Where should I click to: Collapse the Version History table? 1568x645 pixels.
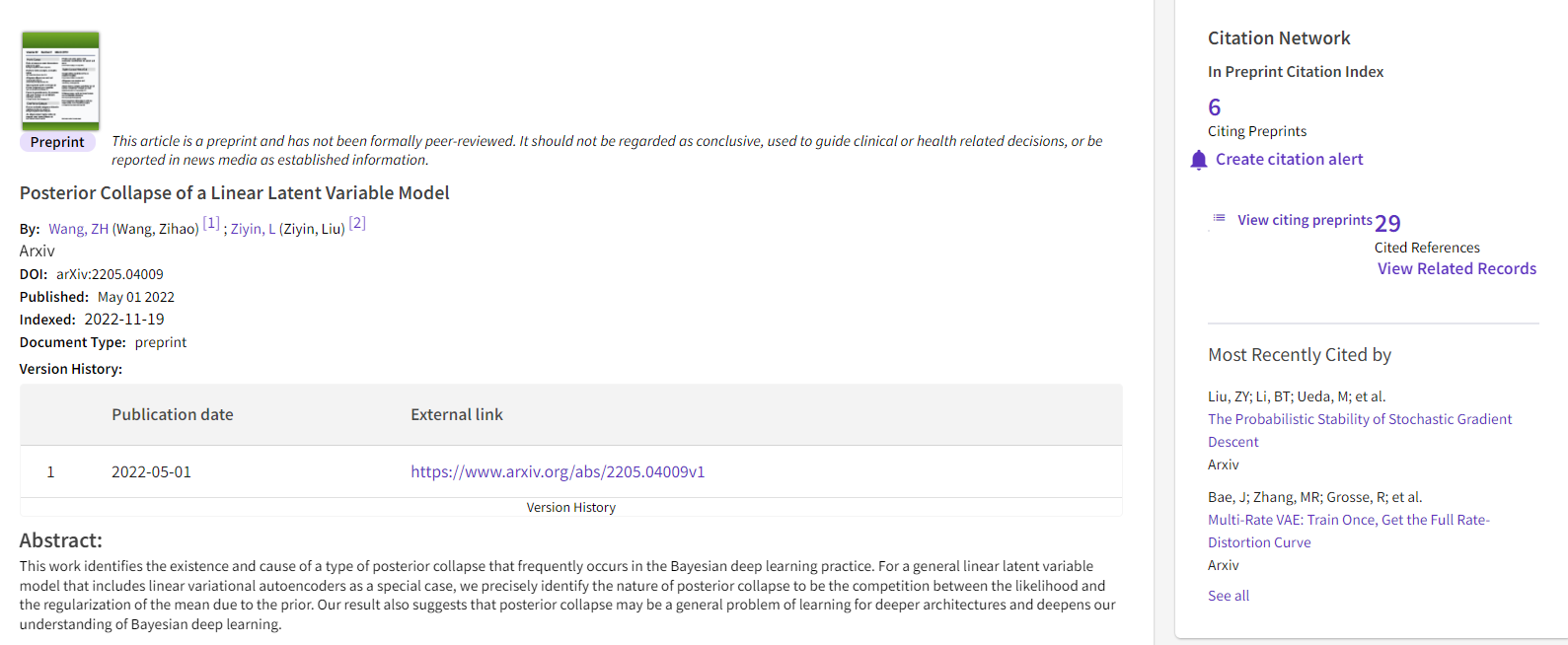coord(571,507)
